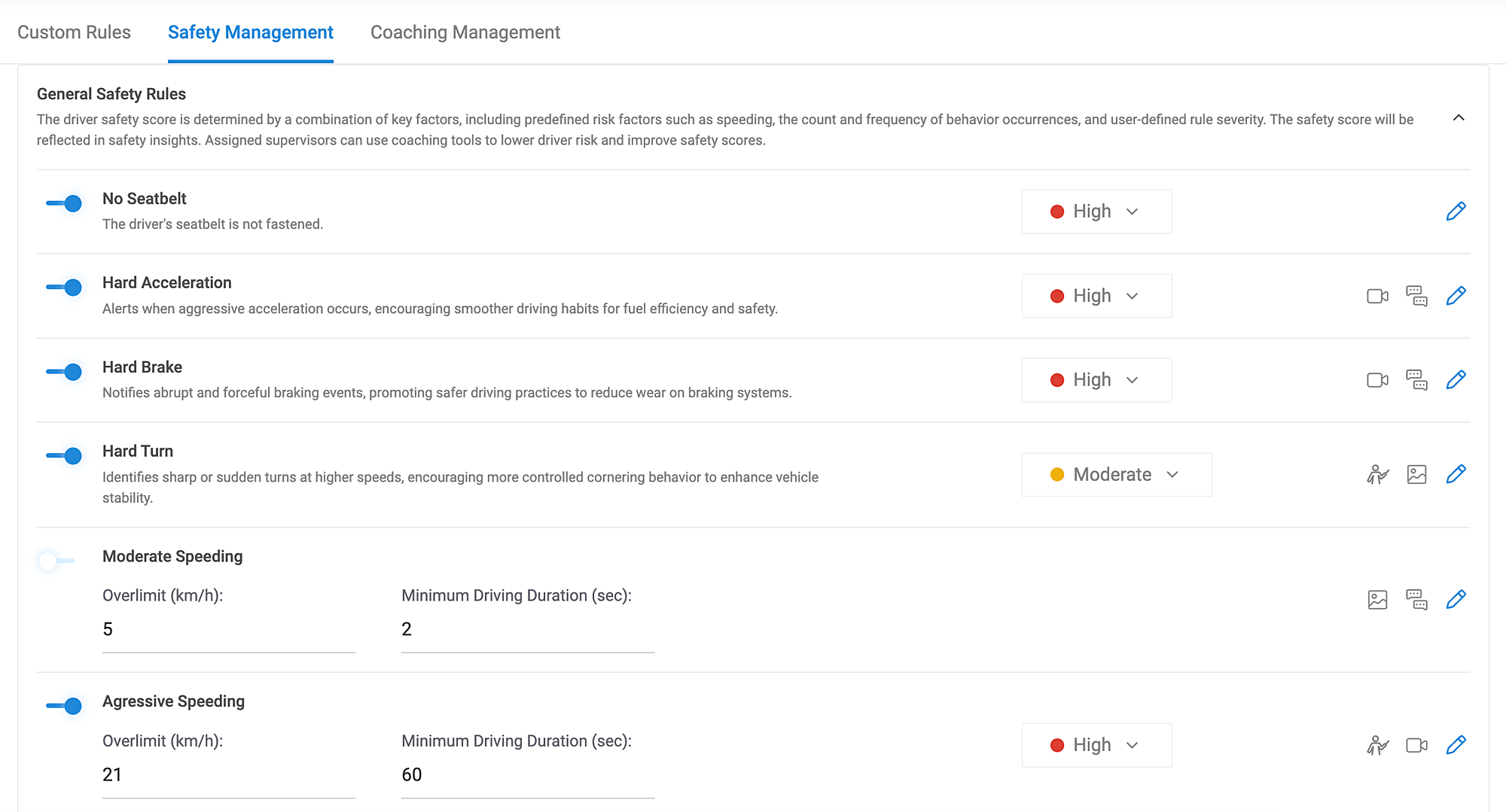Open Agressive Speeding High severity dropdown

(1096, 745)
